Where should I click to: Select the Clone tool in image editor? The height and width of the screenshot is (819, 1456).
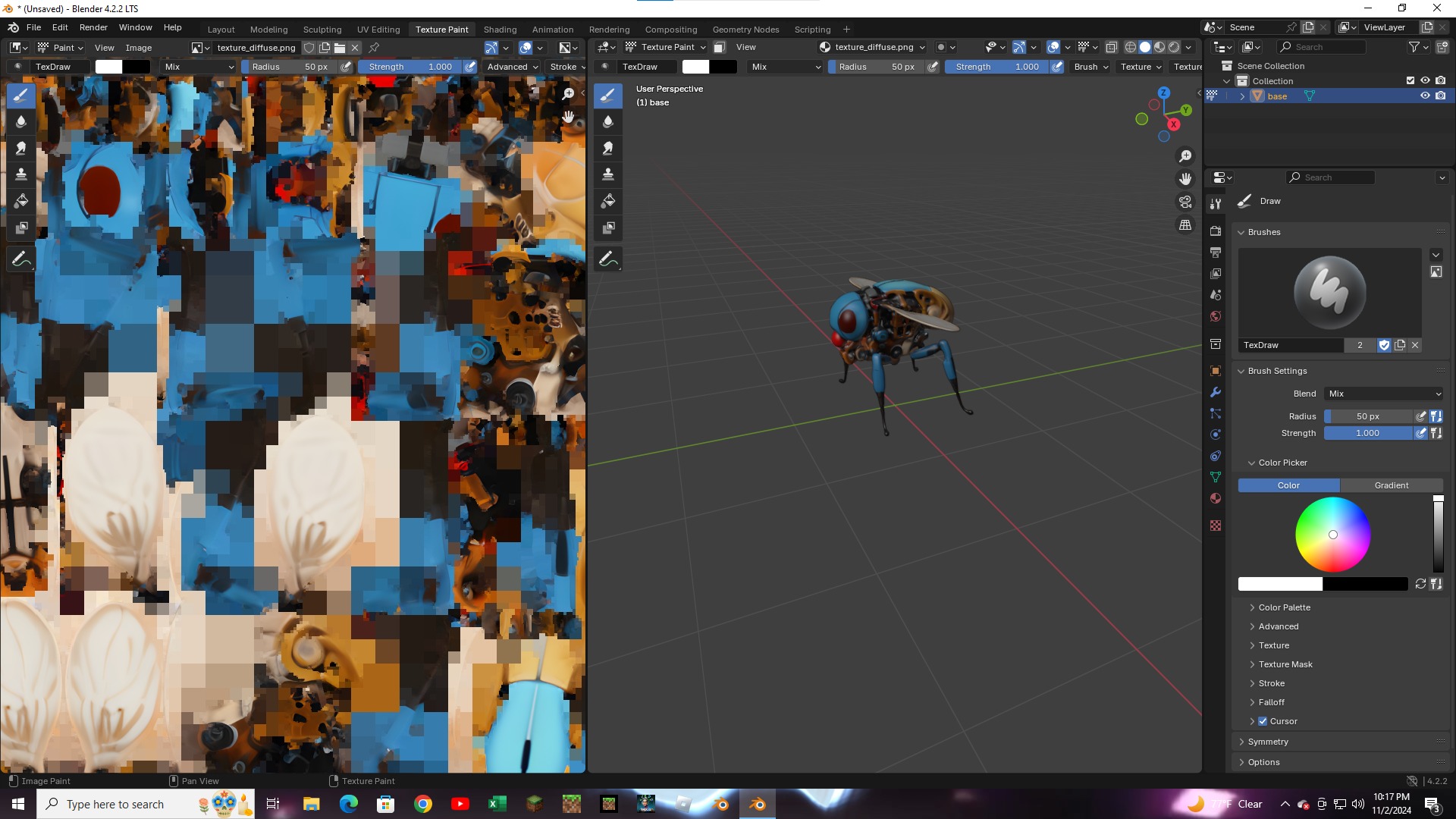[x=21, y=175]
